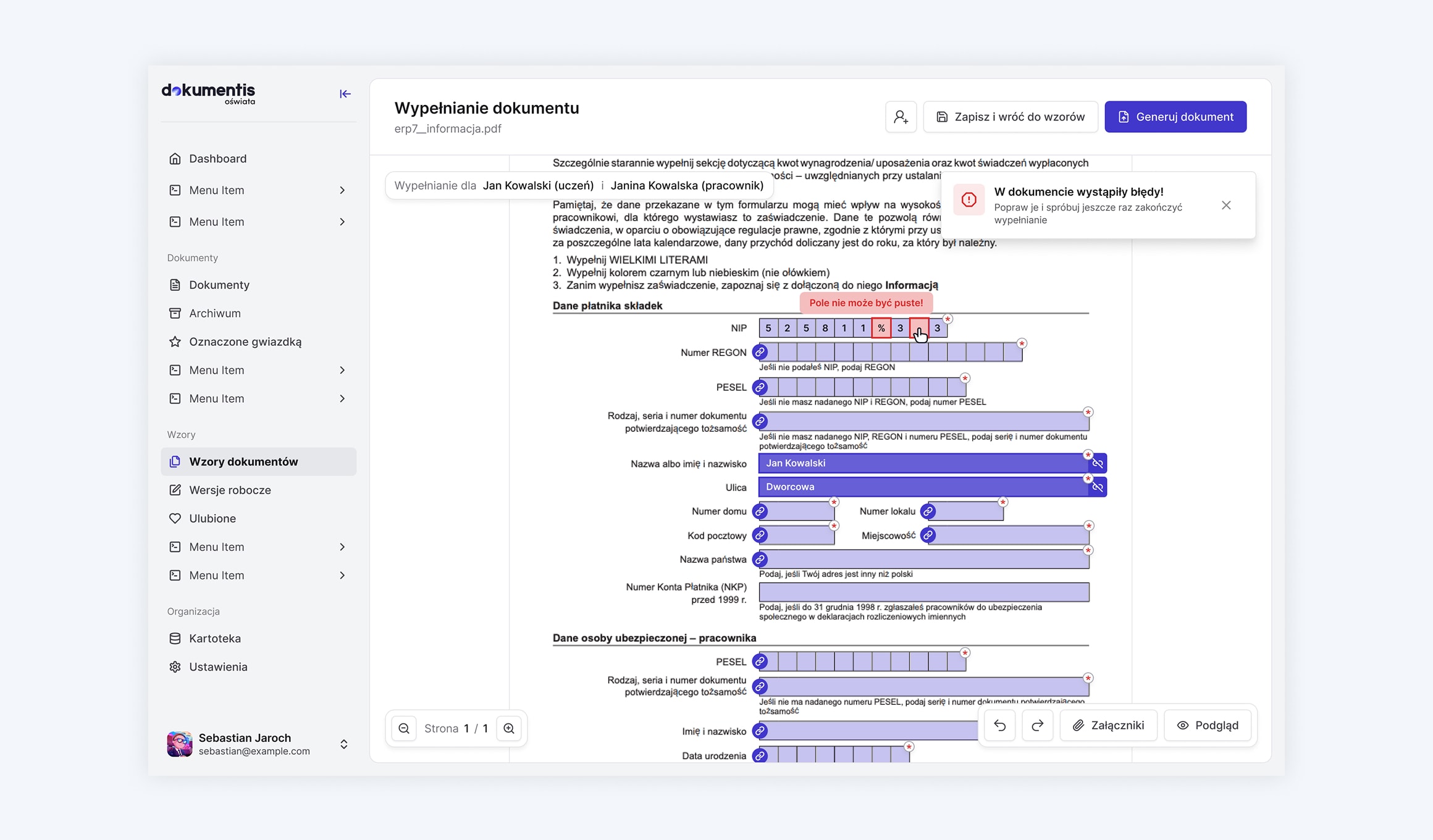The height and width of the screenshot is (840, 1433).
Task: Open Kartoteka in the sidebar
Action: pyautogui.click(x=258, y=638)
